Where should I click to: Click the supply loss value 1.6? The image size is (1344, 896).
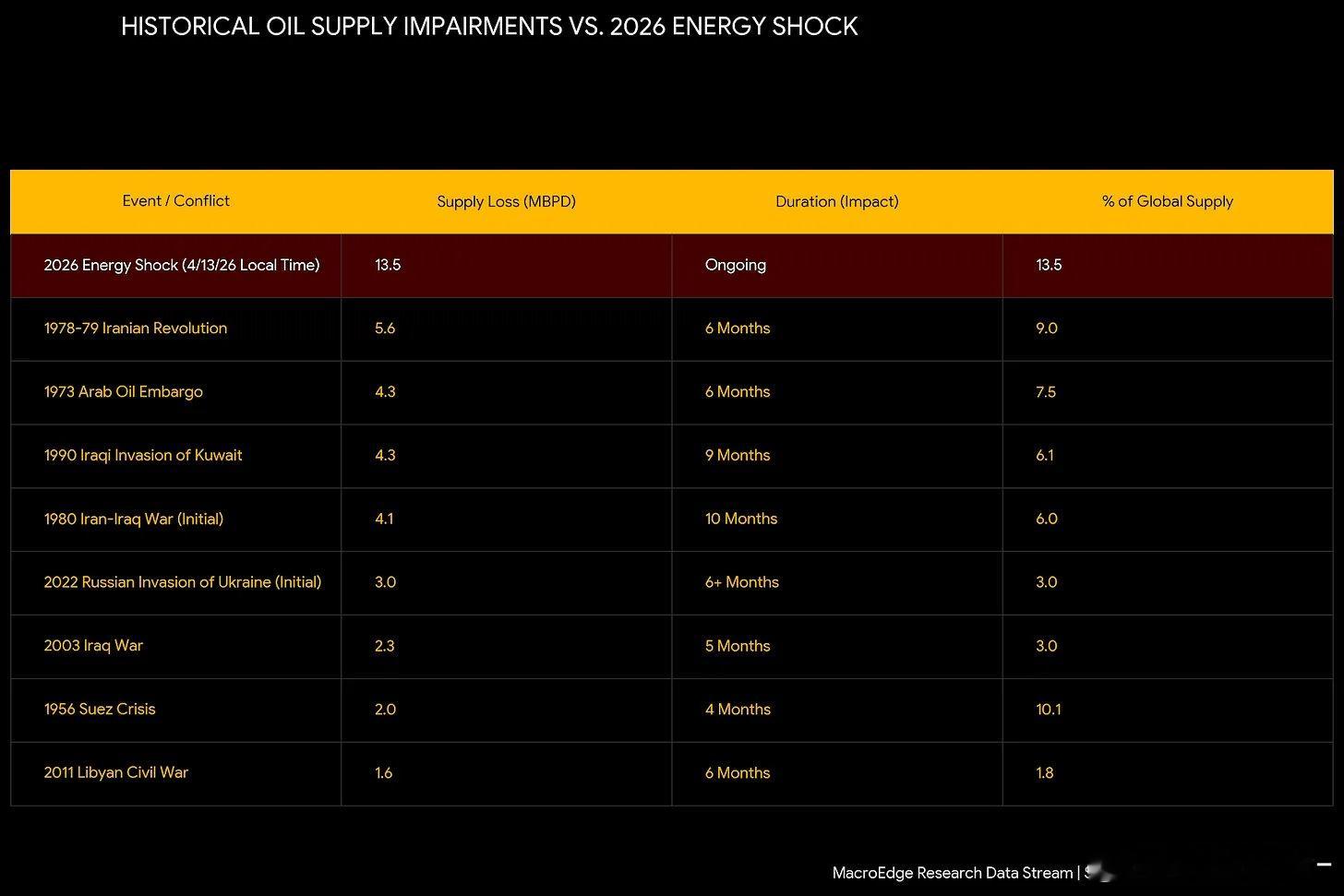(x=384, y=773)
